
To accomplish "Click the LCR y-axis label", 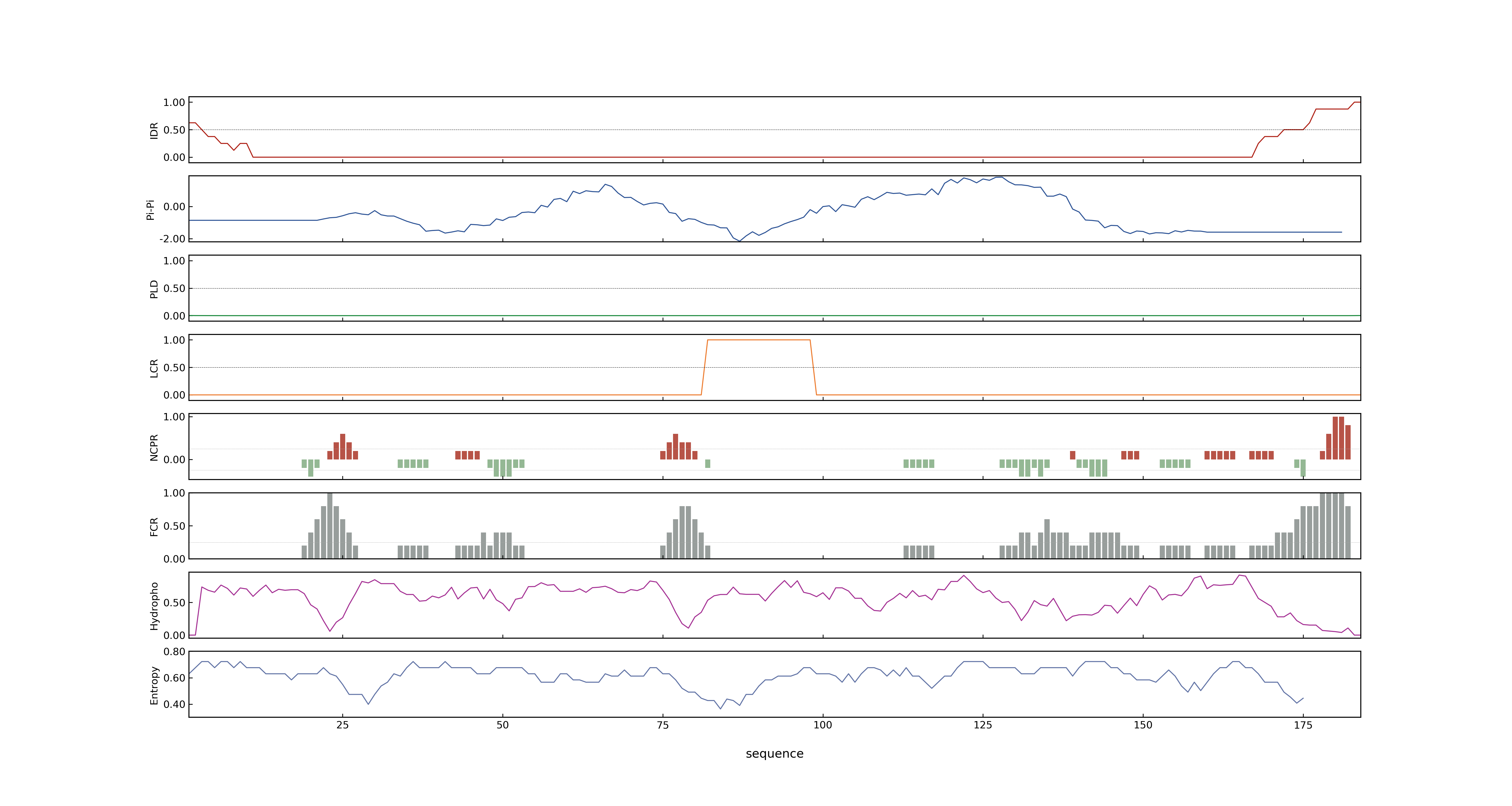I will tap(154, 368).
